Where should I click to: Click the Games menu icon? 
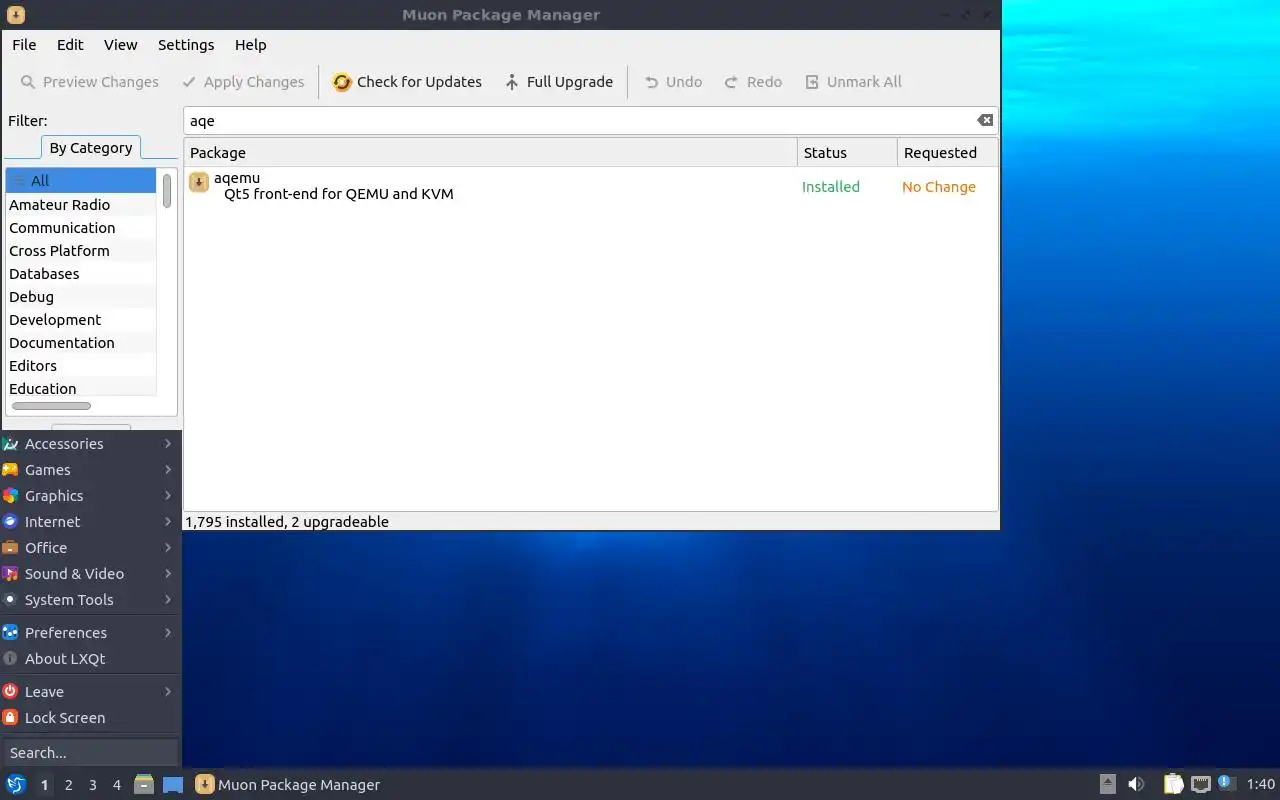(10, 469)
